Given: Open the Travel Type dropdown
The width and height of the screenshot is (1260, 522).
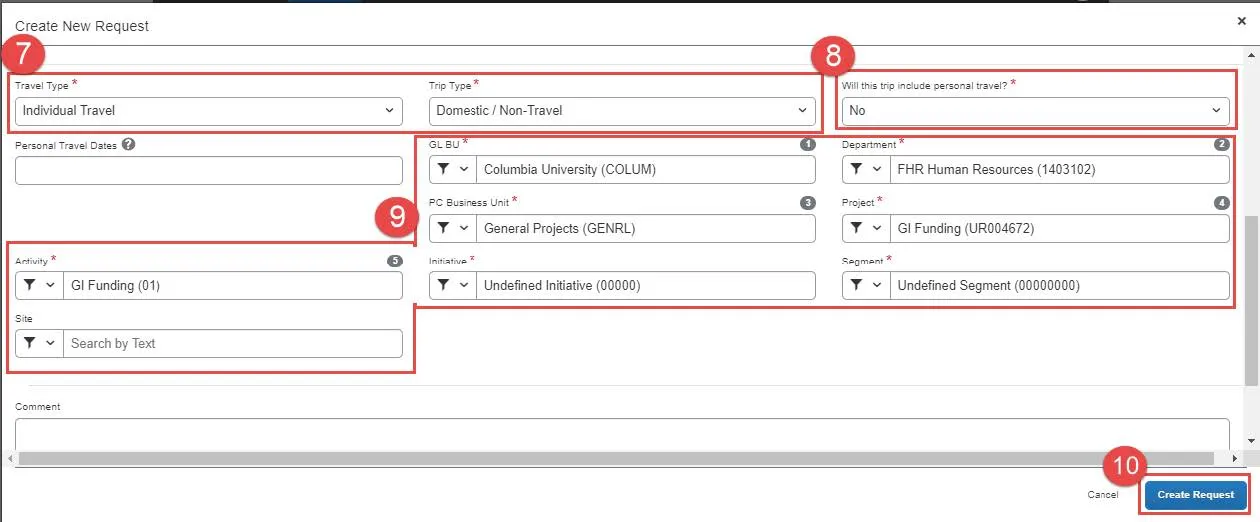Looking at the screenshot, I should click(x=209, y=111).
